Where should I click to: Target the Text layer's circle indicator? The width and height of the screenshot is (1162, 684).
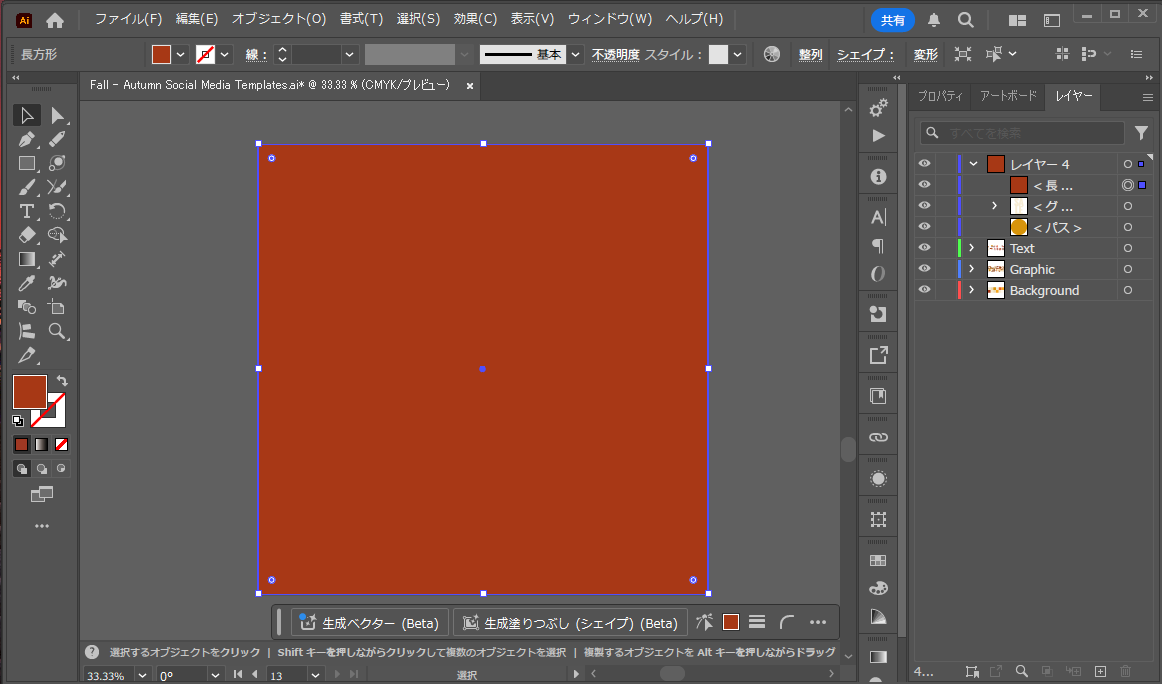click(x=1128, y=248)
